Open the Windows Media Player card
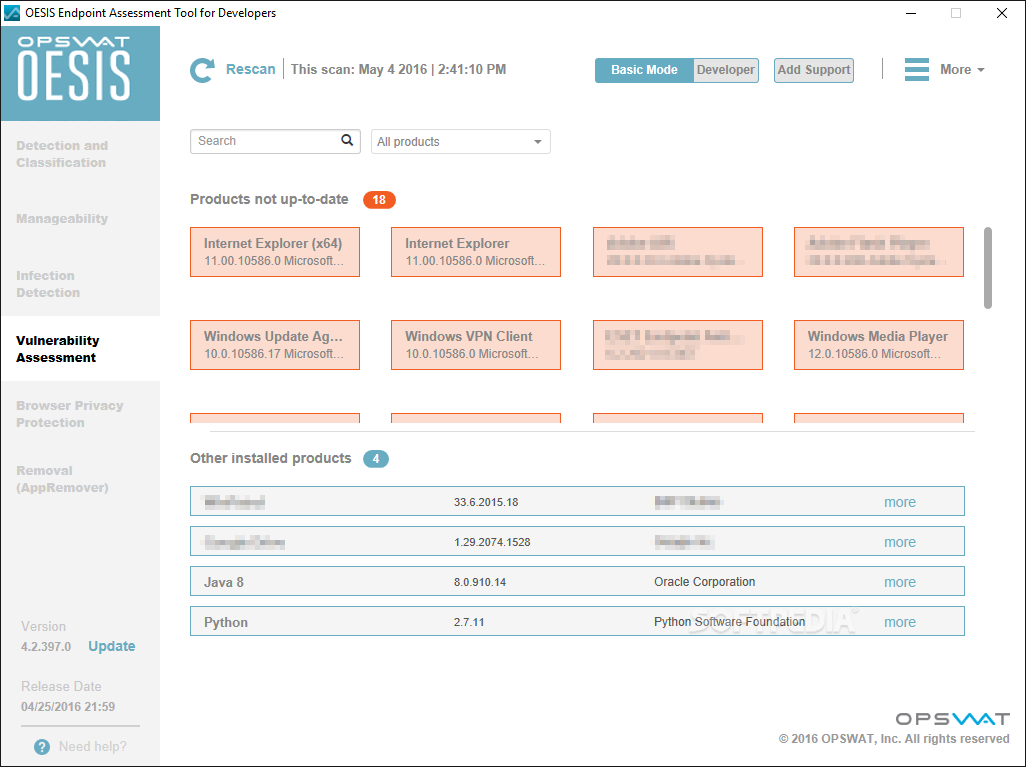The height and width of the screenshot is (767, 1026). click(x=879, y=345)
